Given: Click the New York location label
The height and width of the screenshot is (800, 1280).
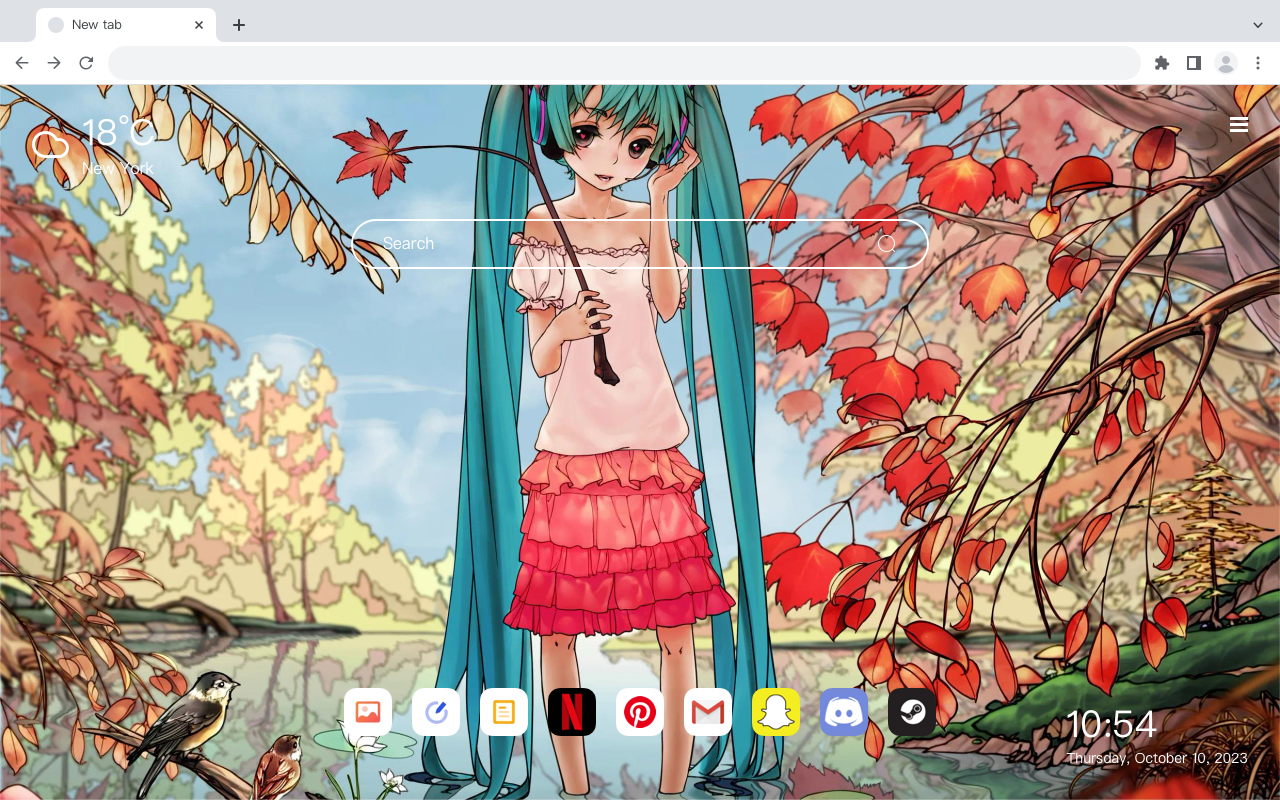Looking at the screenshot, I should coord(118,168).
